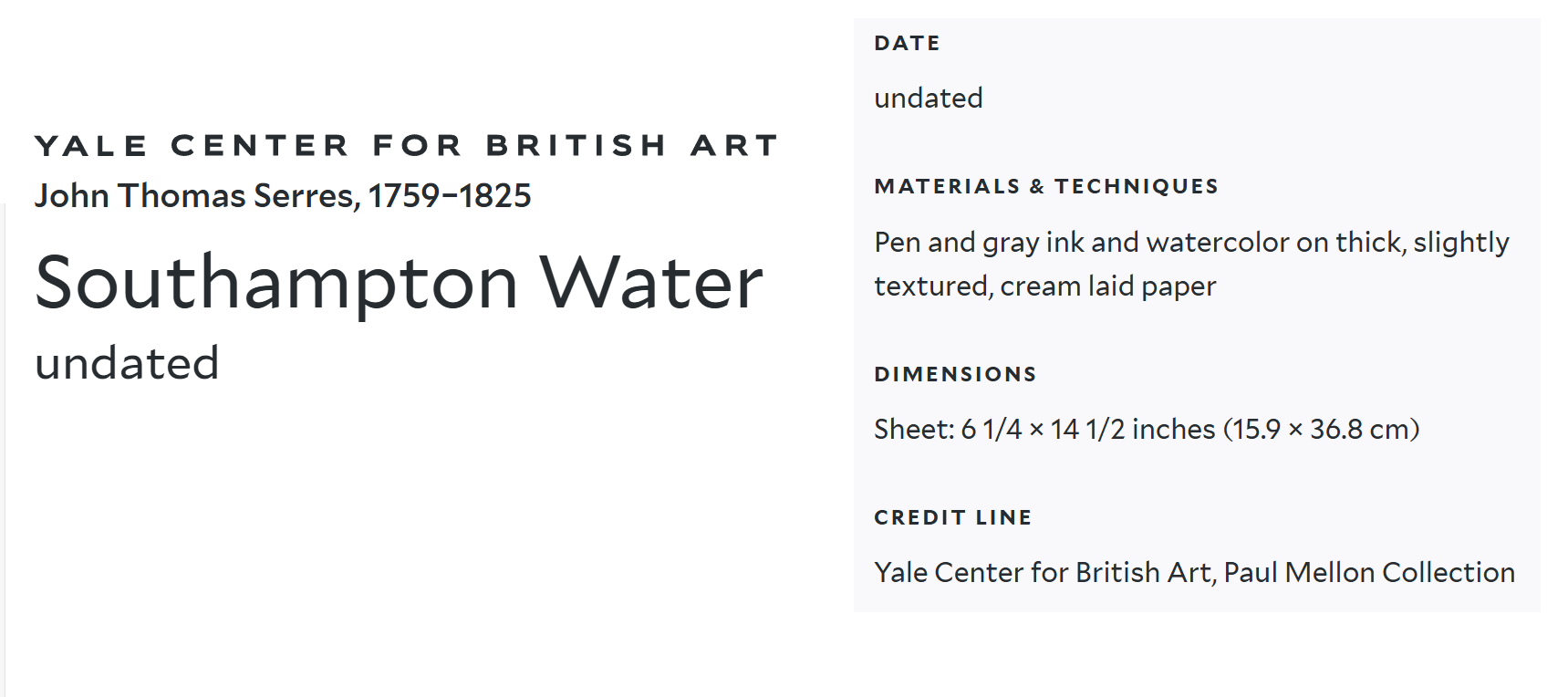Click the metric size (15.9 × 36.8 cm)
Screen dimensions: 1568x697
point(1321,430)
